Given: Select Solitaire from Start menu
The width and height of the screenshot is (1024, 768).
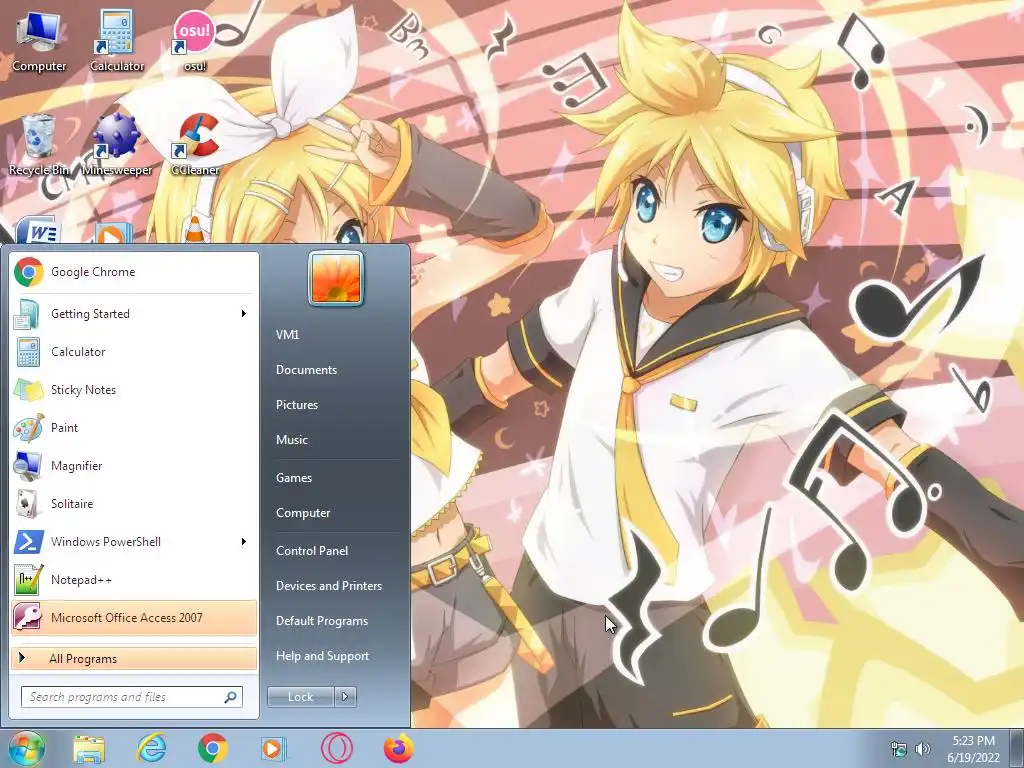Looking at the screenshot, I should coord(134,504).
